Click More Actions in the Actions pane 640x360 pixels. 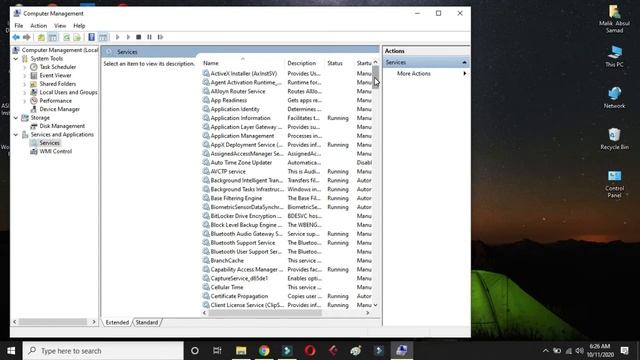click(x=413, y=73)
